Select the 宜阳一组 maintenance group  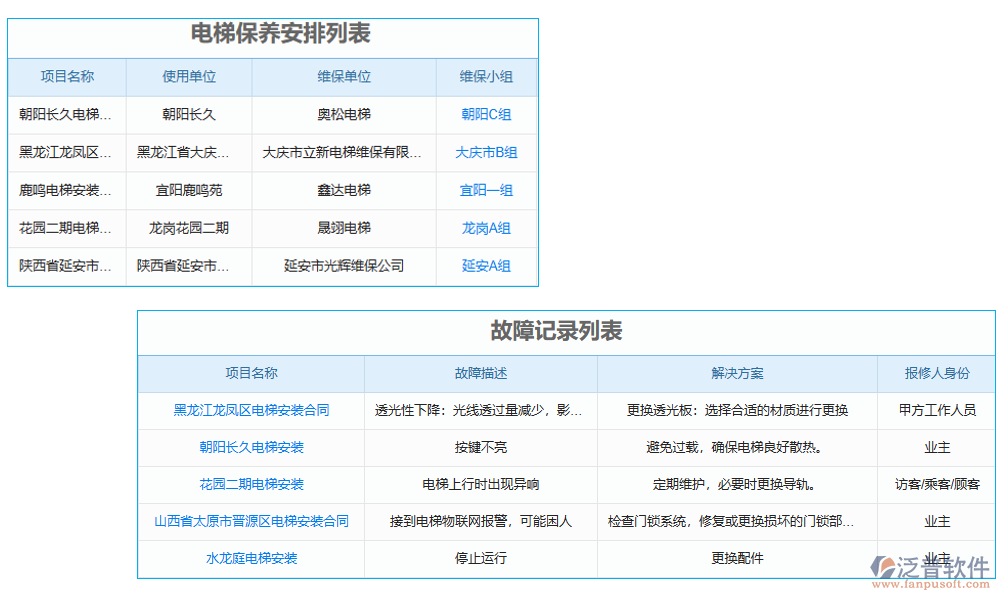coord(486,190)
